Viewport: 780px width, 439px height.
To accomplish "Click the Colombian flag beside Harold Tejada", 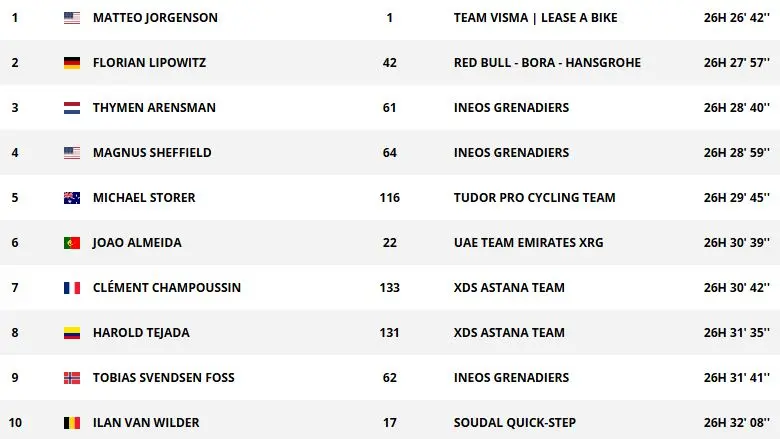I will (x=72, y=333).
